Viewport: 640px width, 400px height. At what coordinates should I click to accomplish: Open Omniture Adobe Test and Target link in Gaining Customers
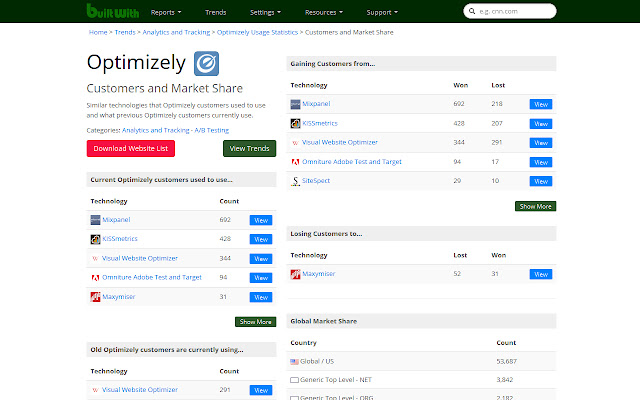pyautogui.click(x=352, y=162)
